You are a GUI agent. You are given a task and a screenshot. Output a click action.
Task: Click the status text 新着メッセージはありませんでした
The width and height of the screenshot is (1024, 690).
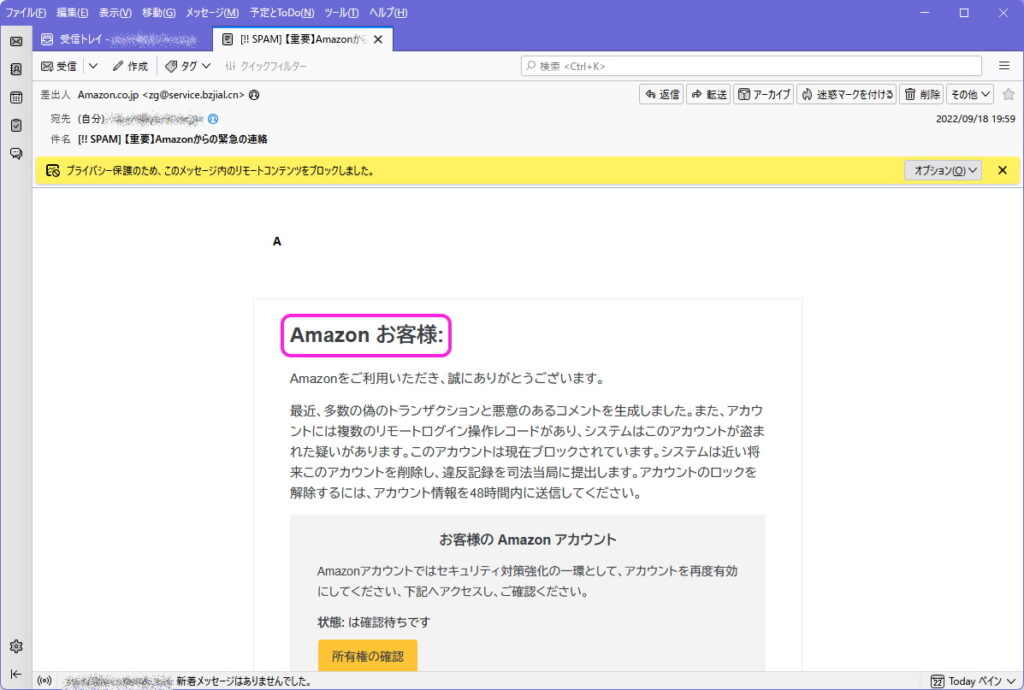tap(244, 681)
